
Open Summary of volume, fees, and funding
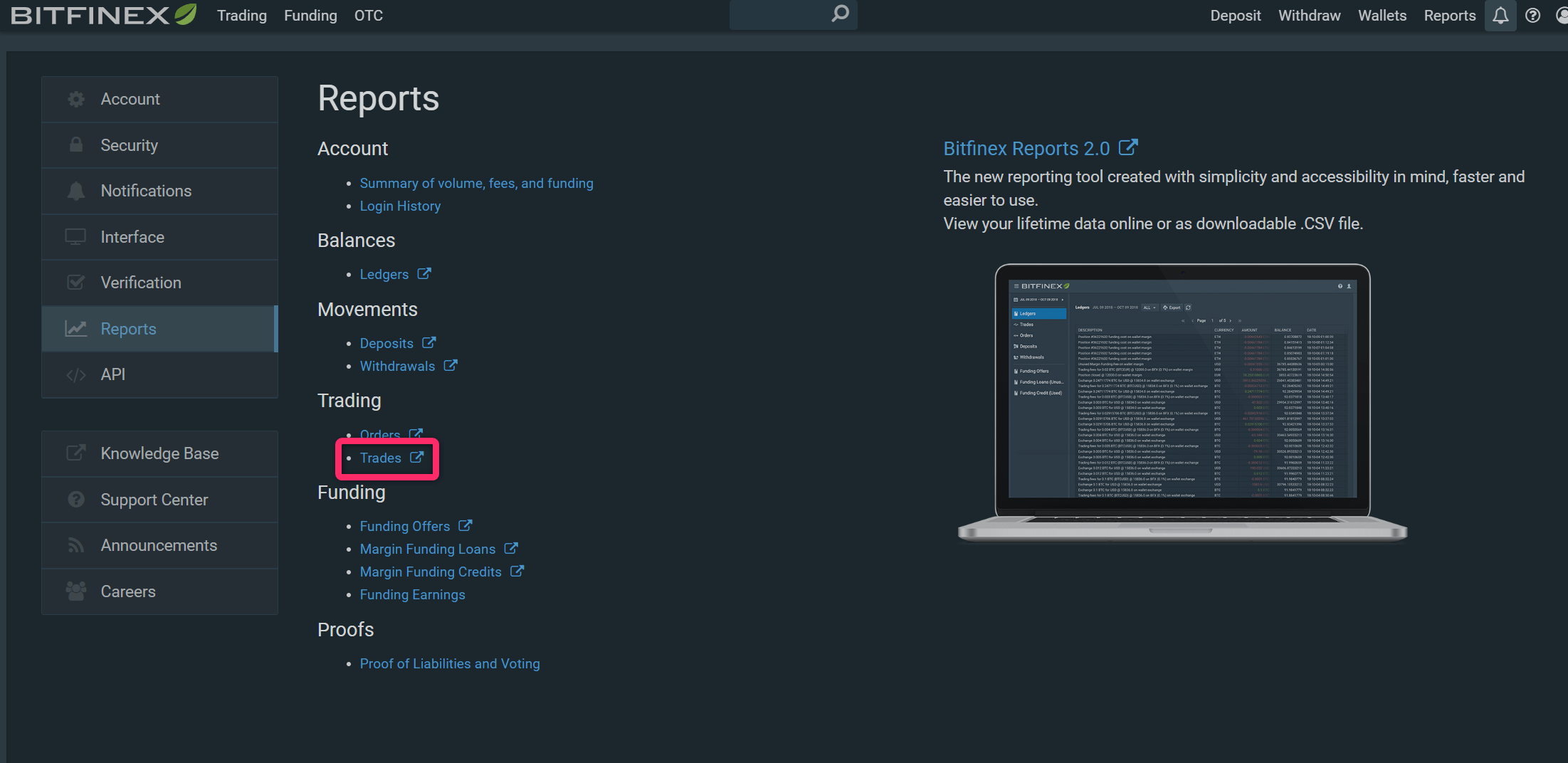pyautogui.click(x=476, y=183)
